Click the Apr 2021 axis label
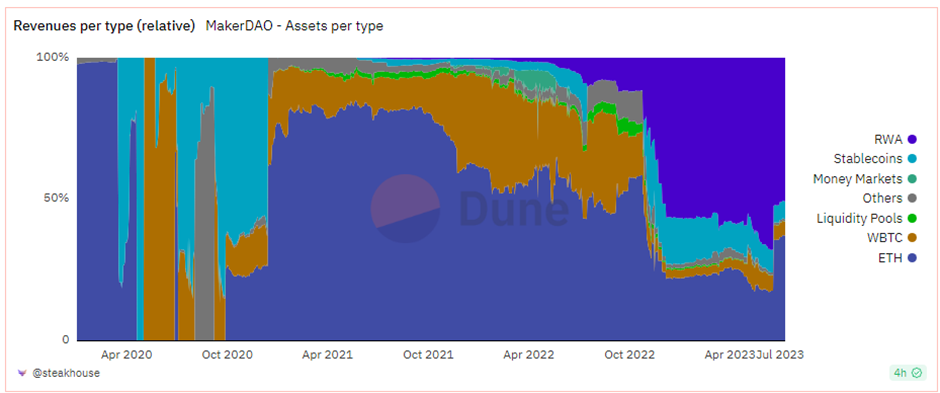The image size is (940, 393). tap(327, 355)
